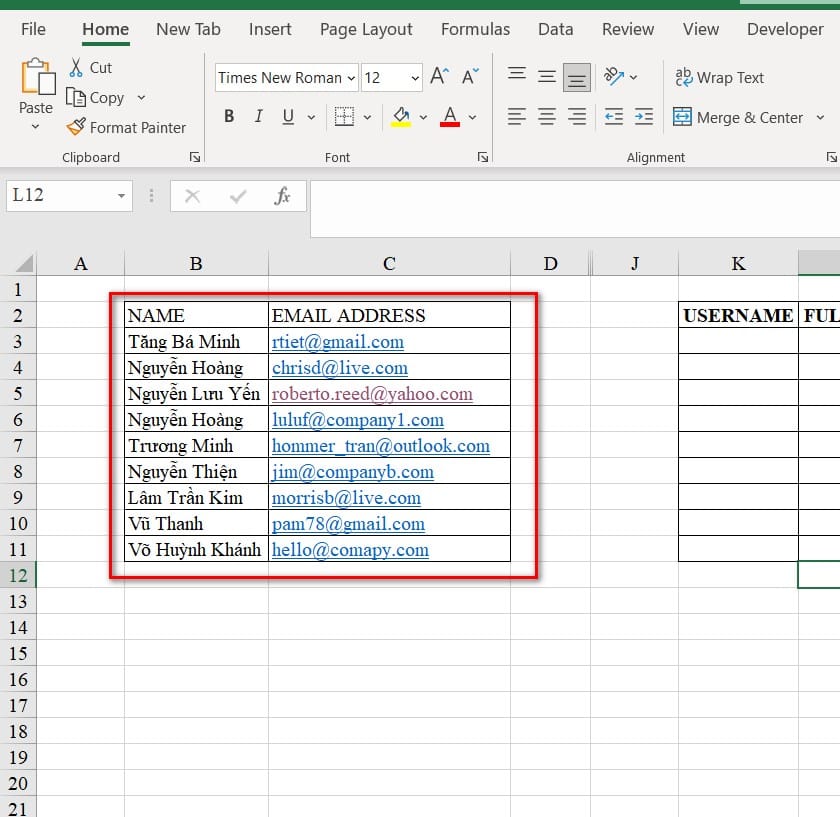Open the Developer ribbon tab
This screenshot has width=840, height=817.
(x=785, y=30)
